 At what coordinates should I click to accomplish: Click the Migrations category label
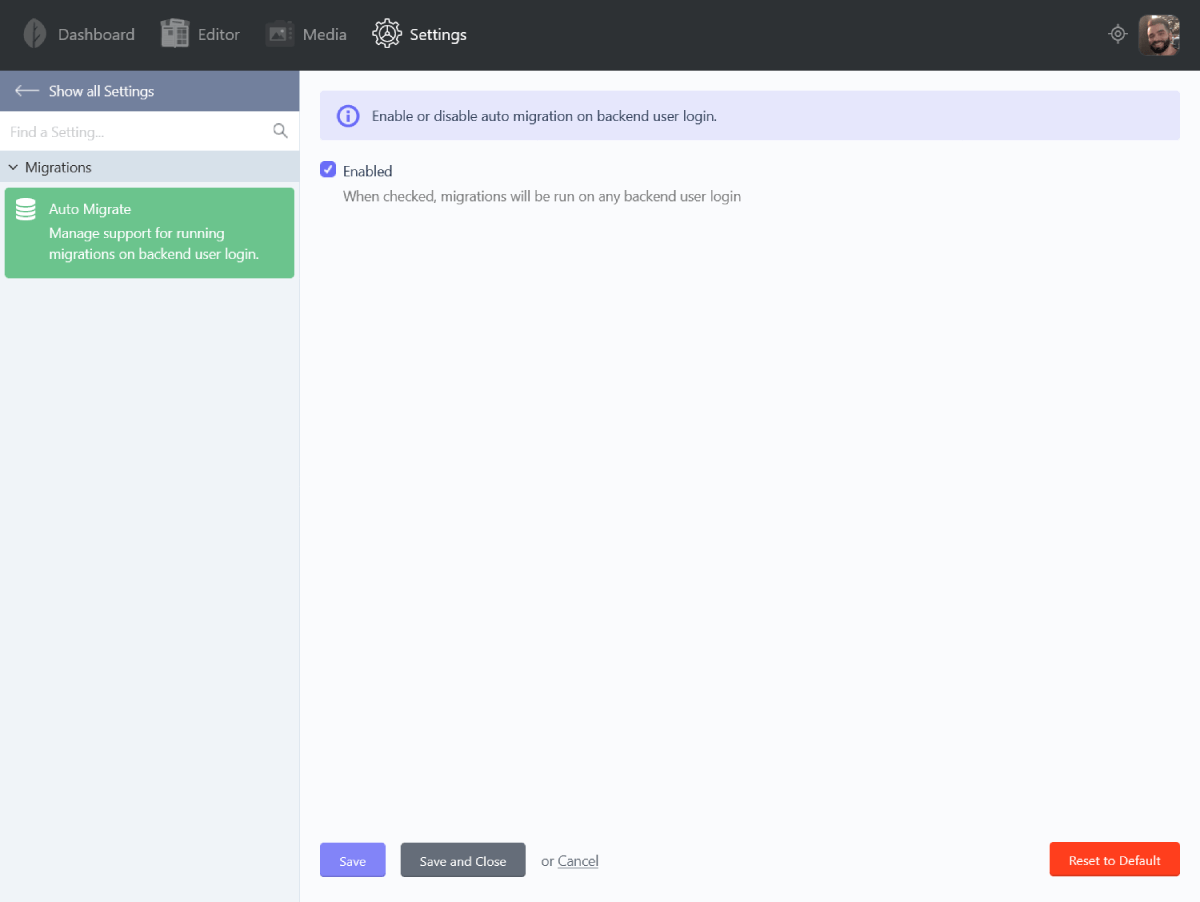(x=58, y=167)
